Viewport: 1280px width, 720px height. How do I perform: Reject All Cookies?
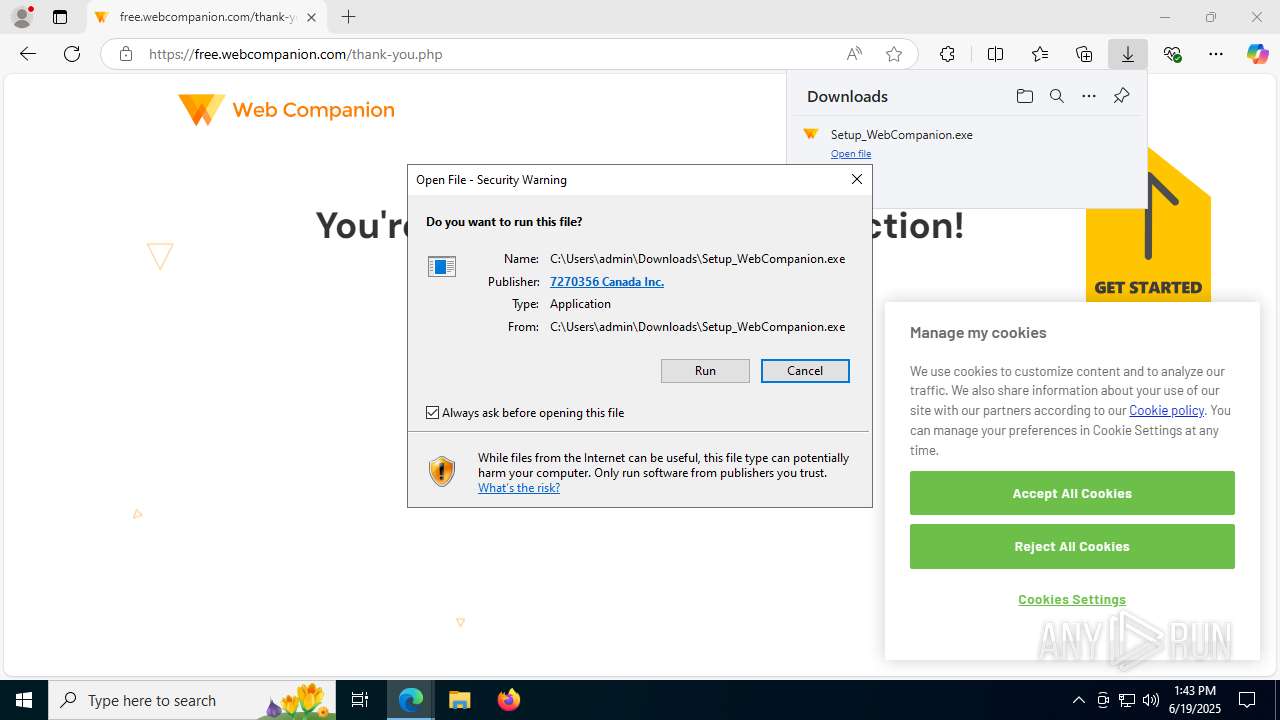coord(1072,547)
